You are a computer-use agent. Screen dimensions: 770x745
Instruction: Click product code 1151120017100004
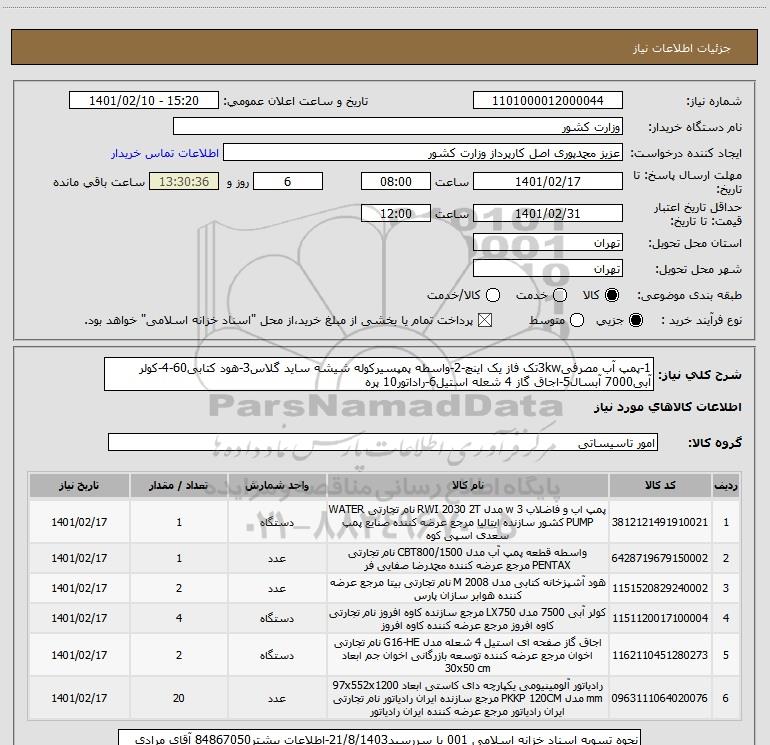[x=660, y=618]
